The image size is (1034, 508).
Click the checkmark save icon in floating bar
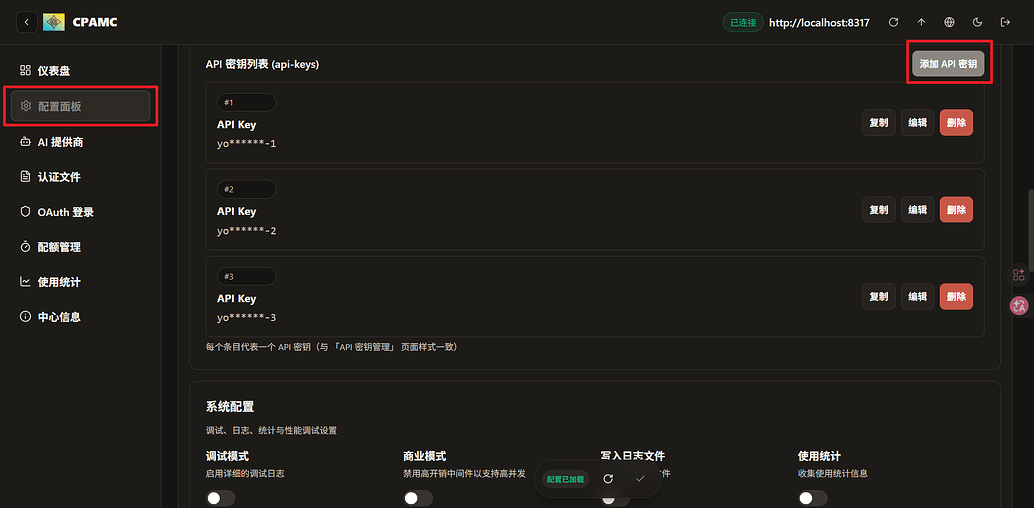(x=640, y=479)
